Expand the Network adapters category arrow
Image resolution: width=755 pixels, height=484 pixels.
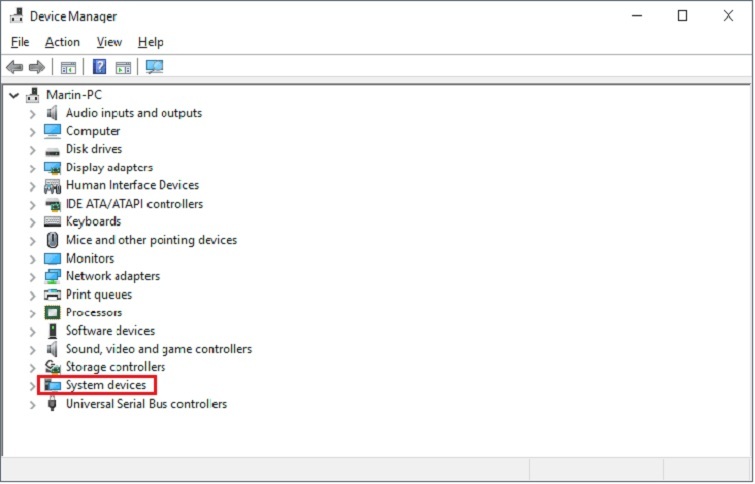32,277
